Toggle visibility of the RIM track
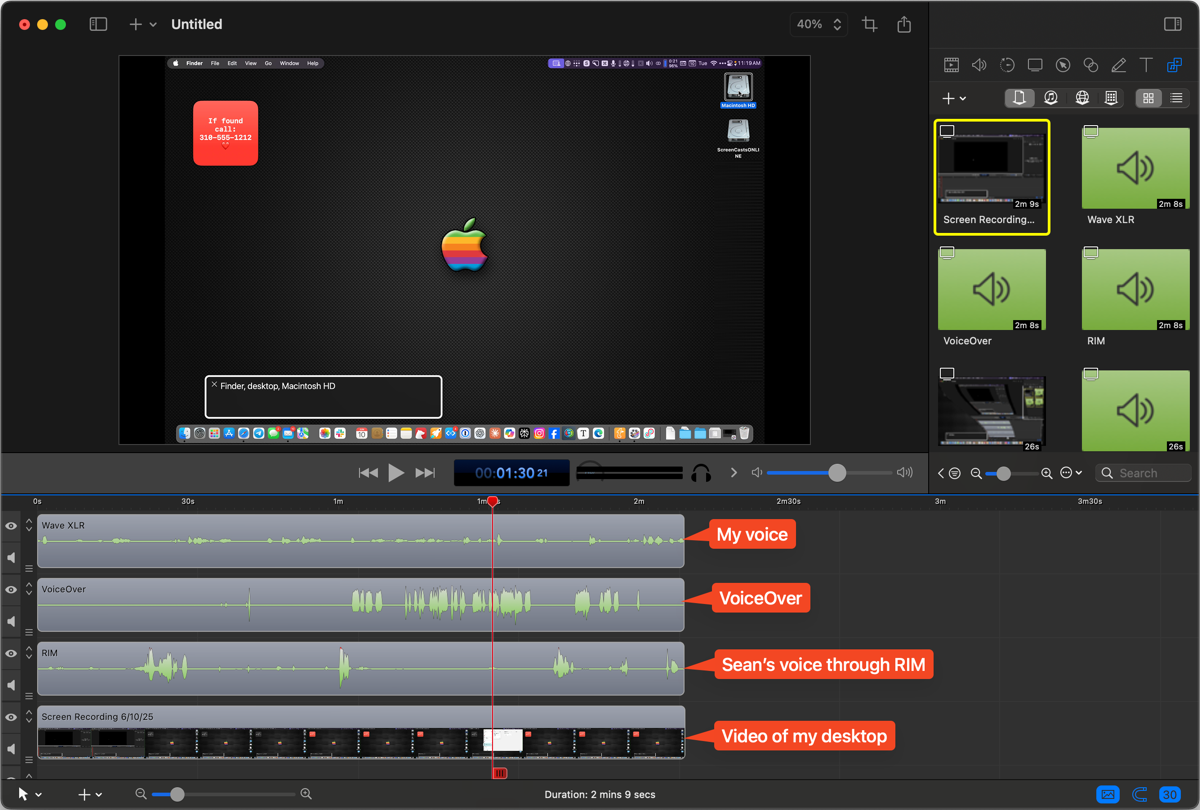 [x=11, y=654]
